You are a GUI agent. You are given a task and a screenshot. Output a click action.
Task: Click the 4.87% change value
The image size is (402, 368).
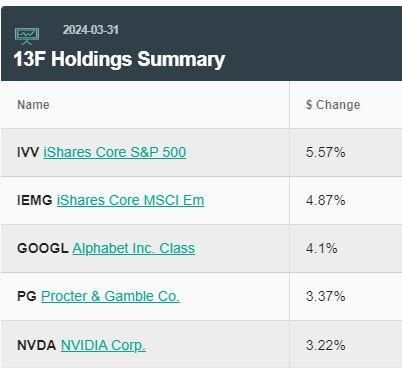(x=326, y=201)
